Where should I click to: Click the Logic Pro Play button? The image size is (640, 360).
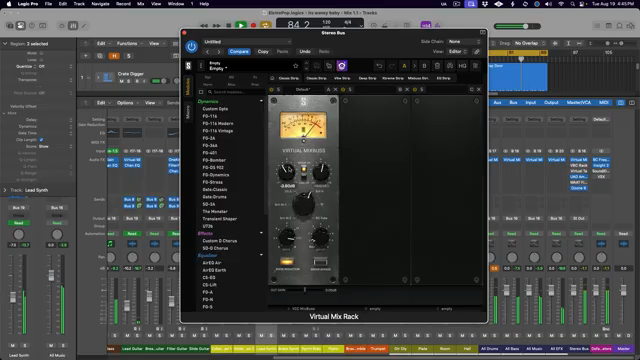241,25
